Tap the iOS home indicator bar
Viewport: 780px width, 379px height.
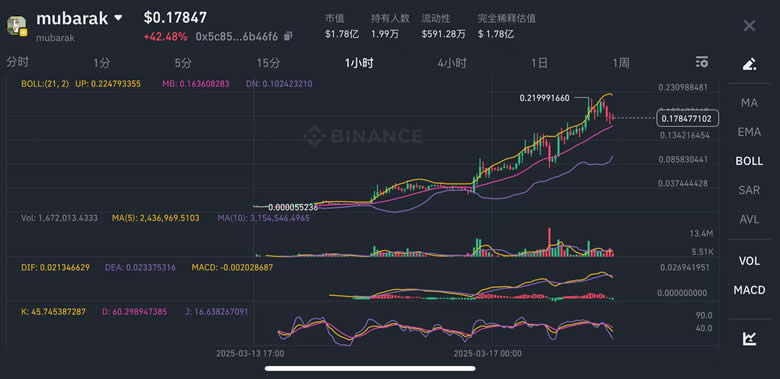pos(370,369)
